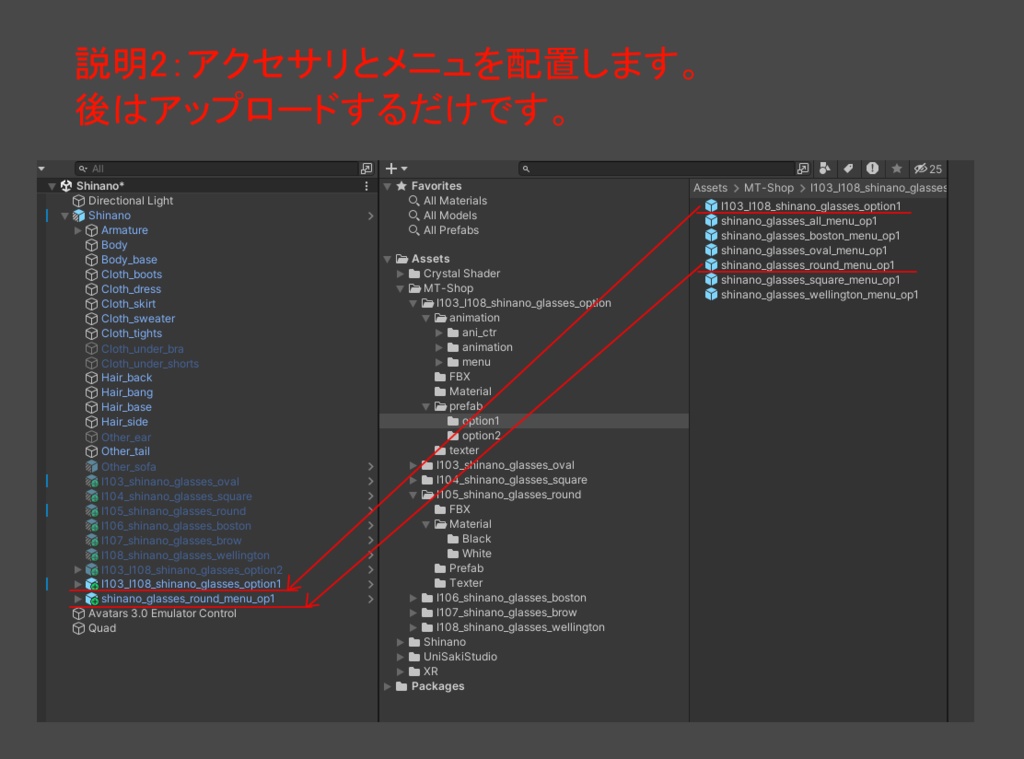Select I106_shinano_glasses_boston folder
The width and height of the screenshot is (1024, 759).
pos(504,598)
